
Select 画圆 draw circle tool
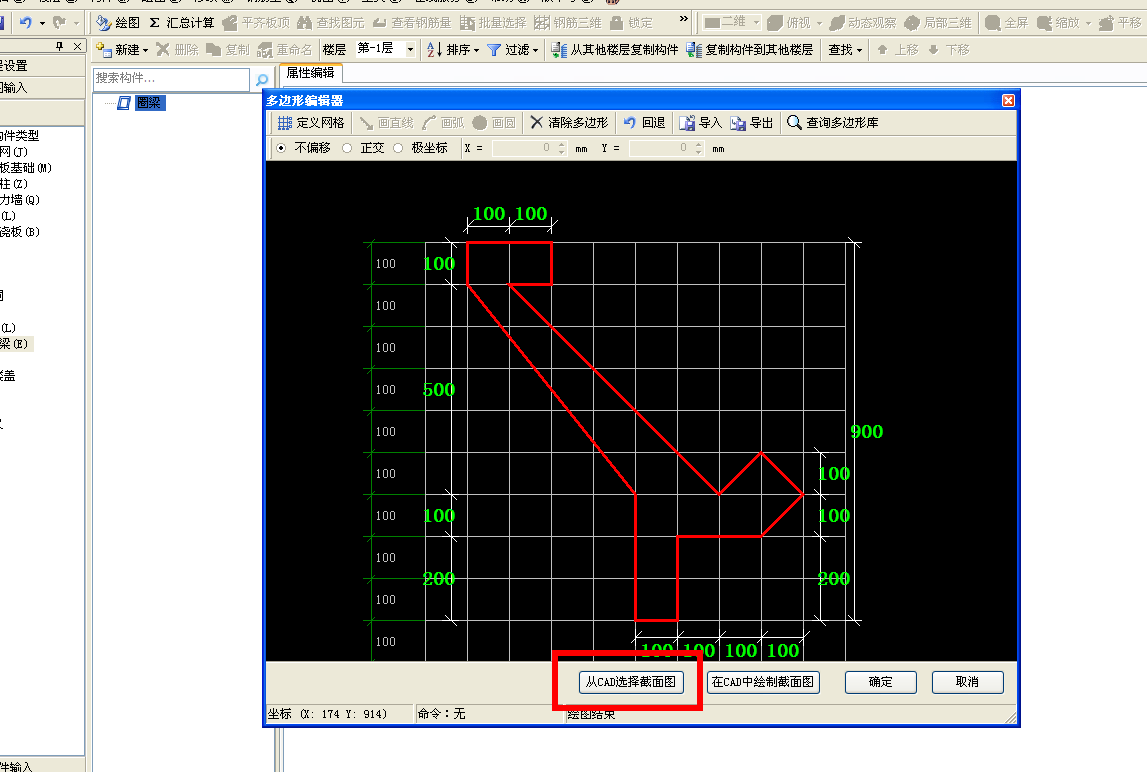(x=494, y=122)
